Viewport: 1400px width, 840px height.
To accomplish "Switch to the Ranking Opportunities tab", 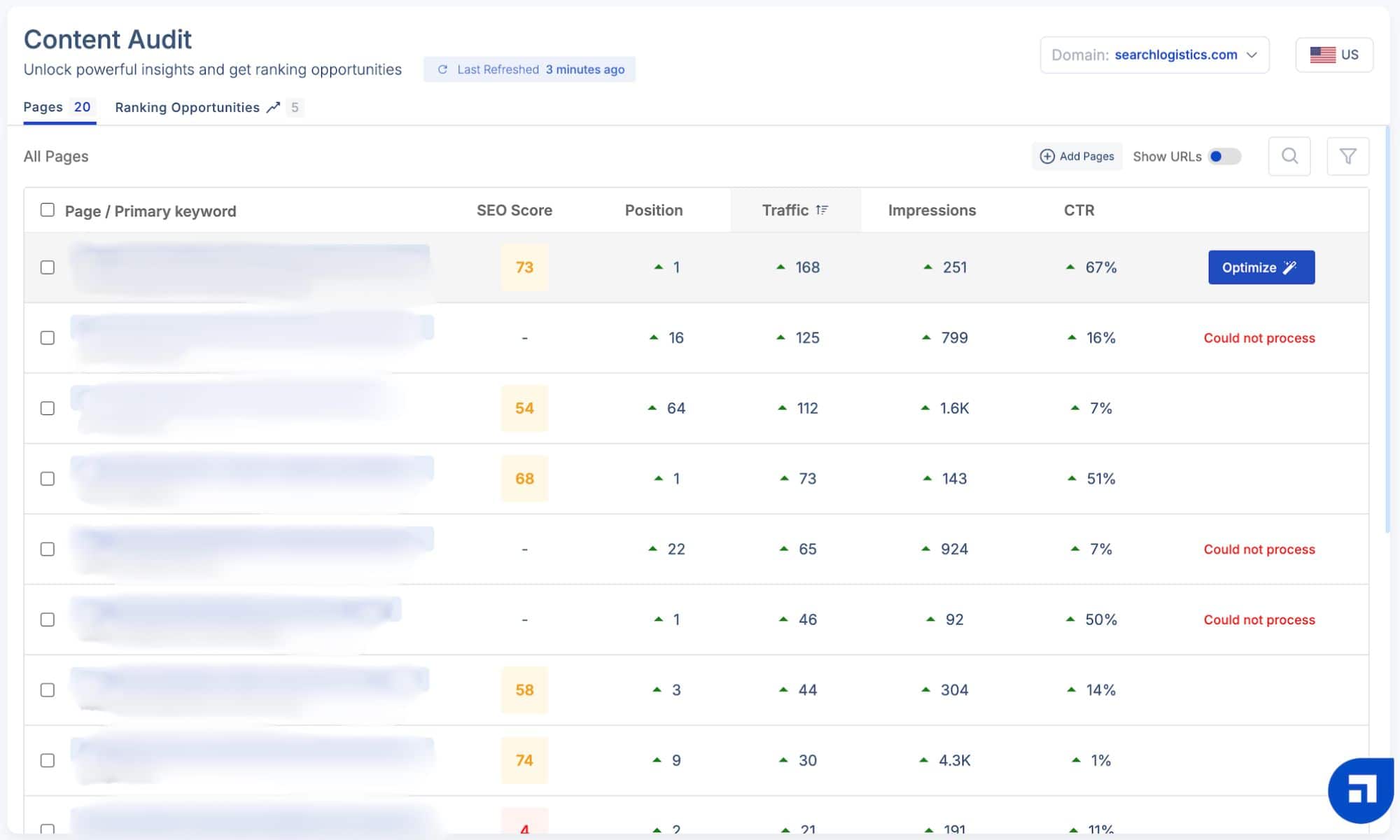I will [x=208, y=107].
